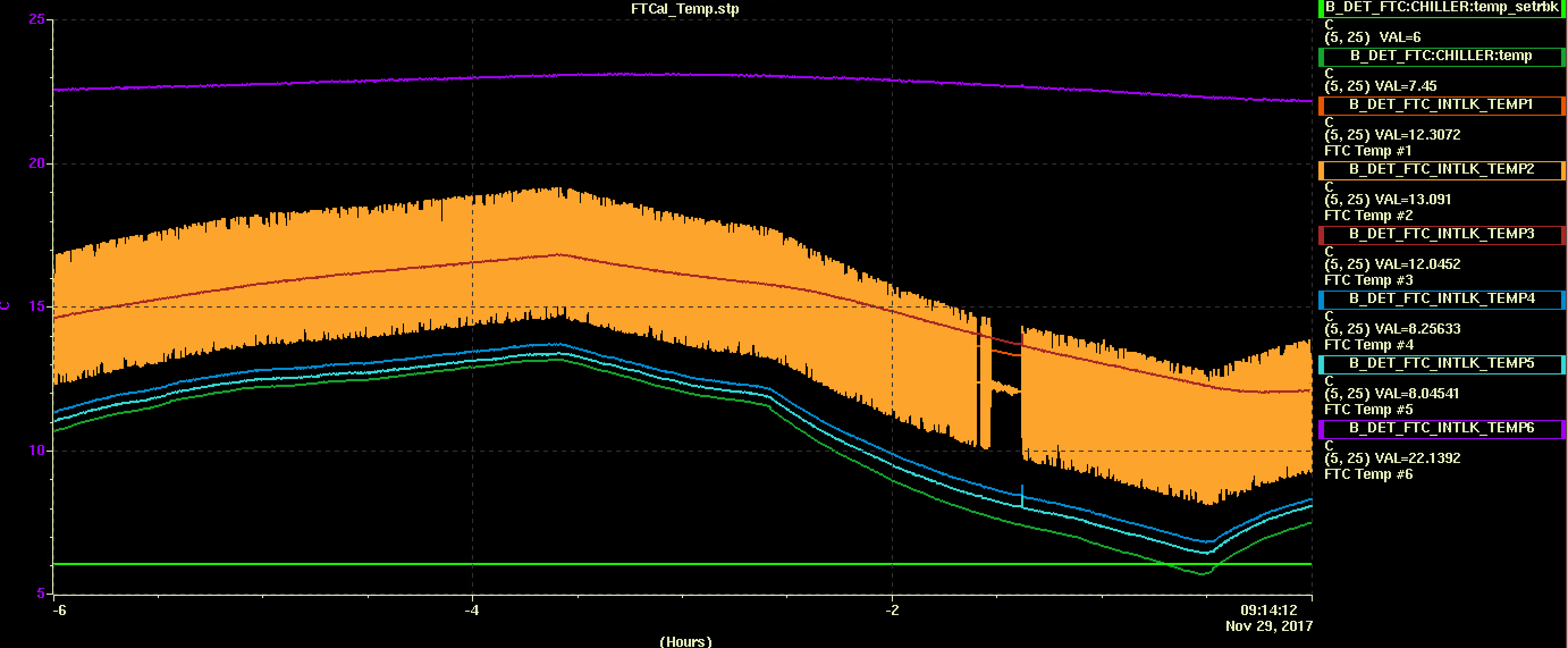Choose the B_DET_FTC_INTLK_TEMP2 orange legend box
The image size is (1568, 648).
pyautogui.click(x=1441, y=169)
